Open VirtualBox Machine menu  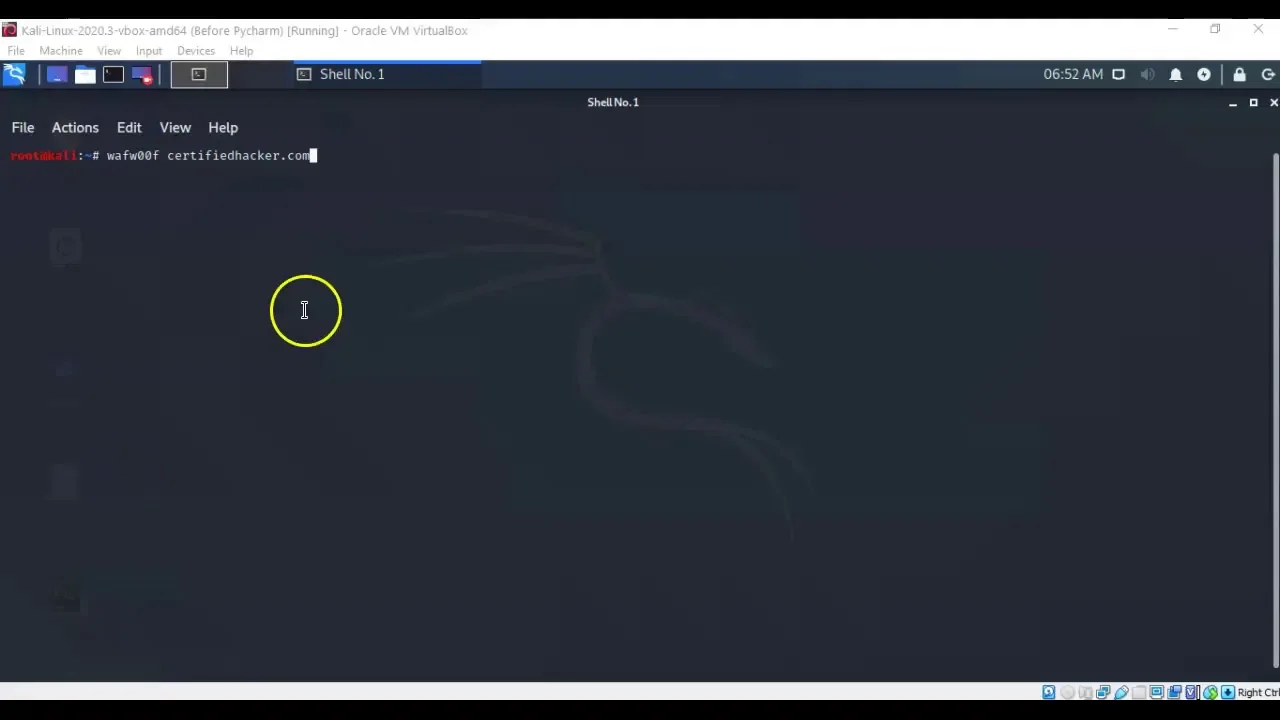(x=61, y=51)
